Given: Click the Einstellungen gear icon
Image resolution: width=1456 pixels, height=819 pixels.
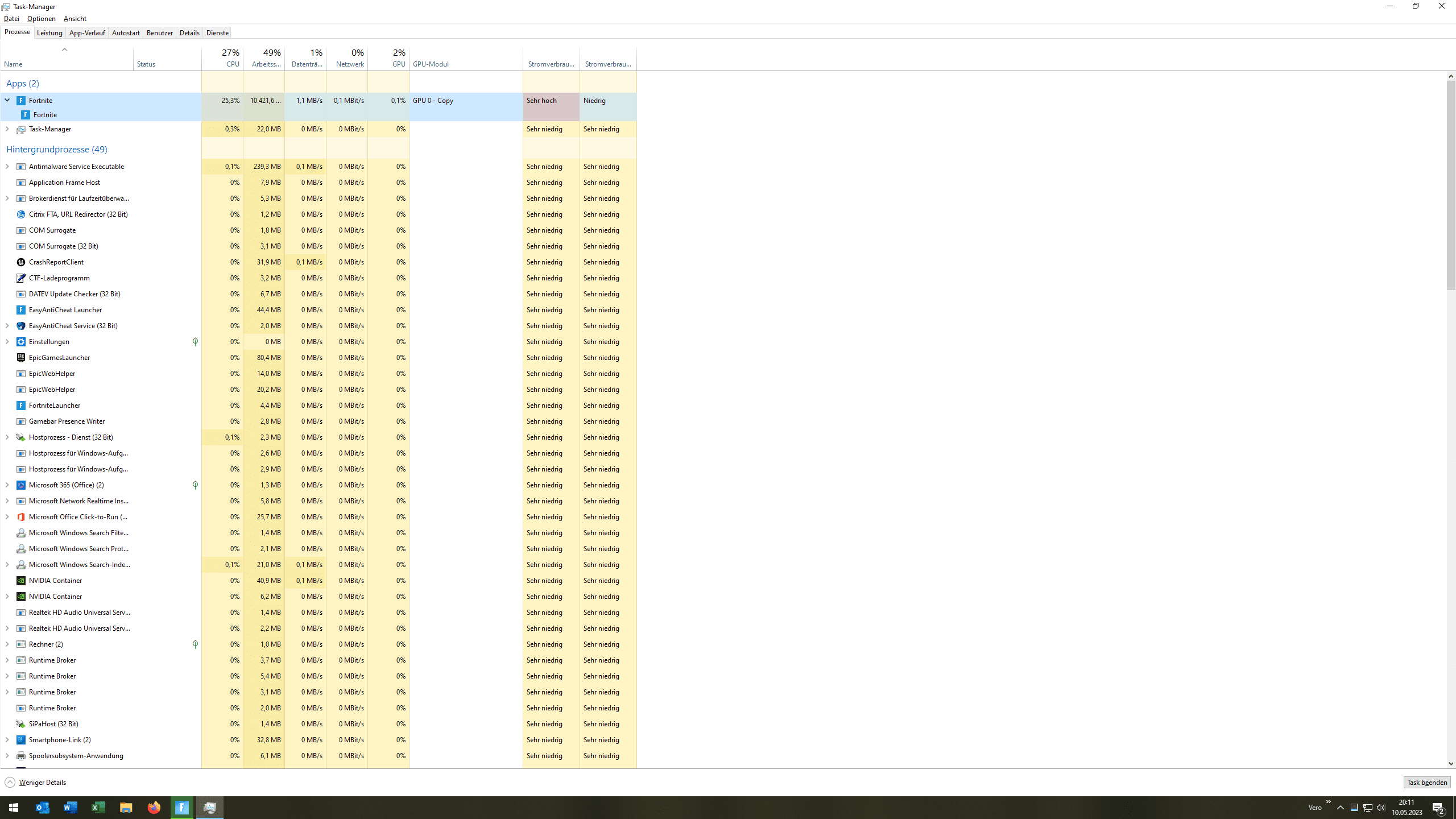Looking at the screenshot, I should 21,342.
